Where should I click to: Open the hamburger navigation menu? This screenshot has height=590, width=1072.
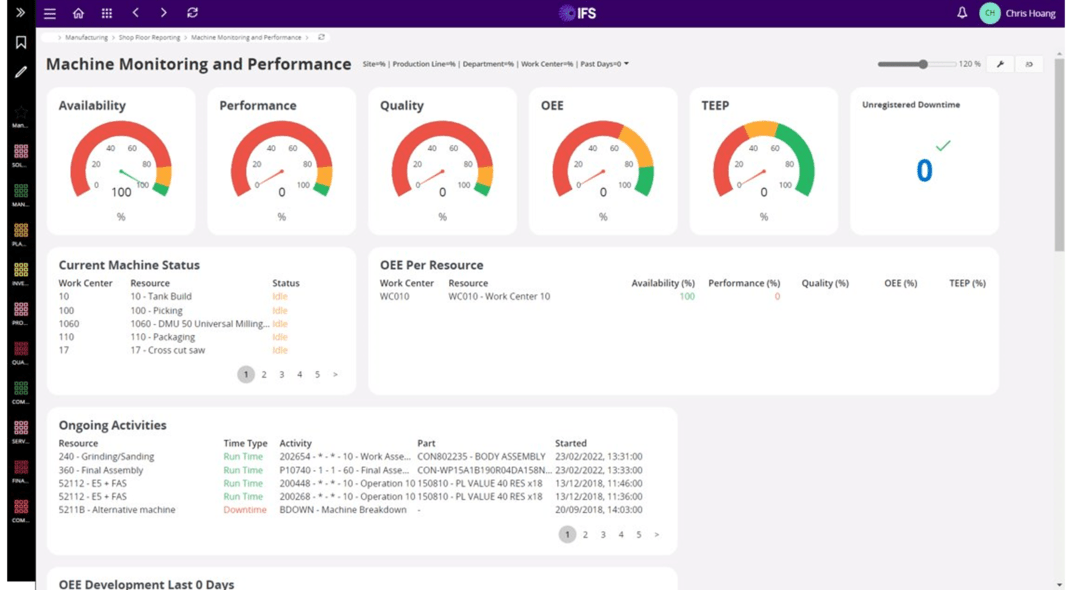tap(49, 13)
